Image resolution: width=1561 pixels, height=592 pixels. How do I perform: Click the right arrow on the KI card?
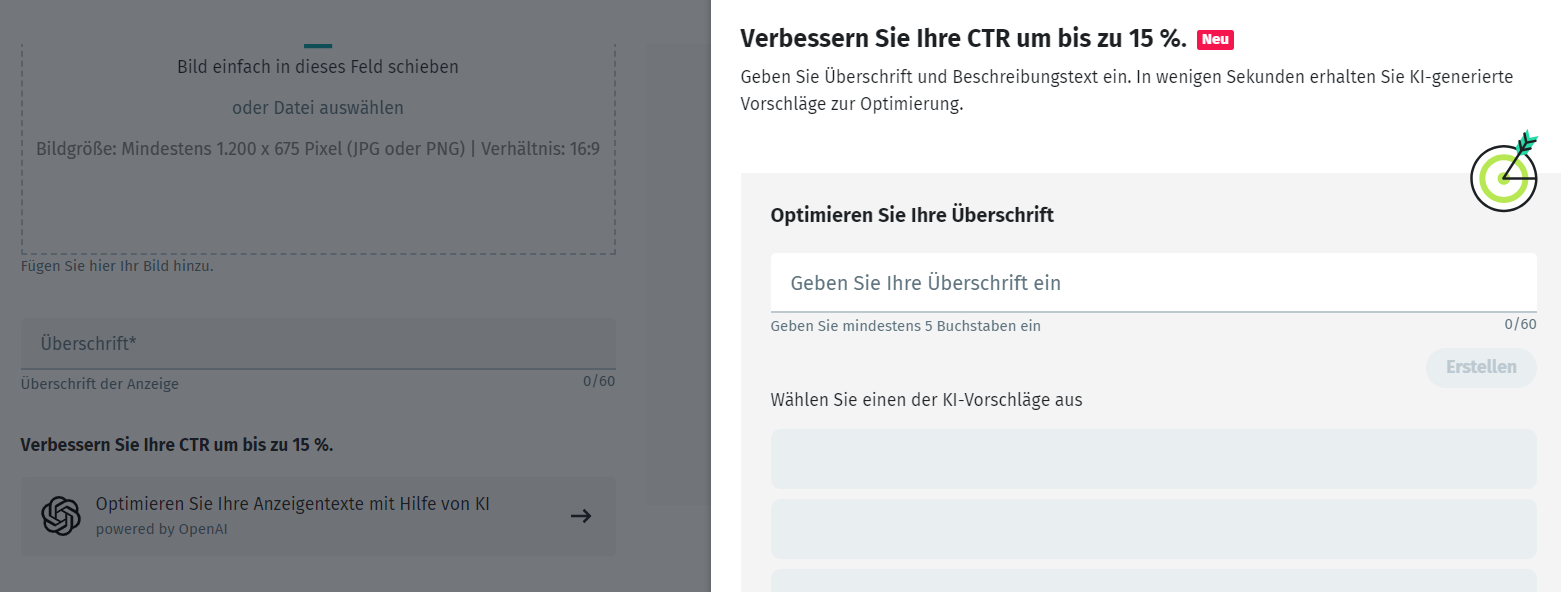click(x=581, y=516)
